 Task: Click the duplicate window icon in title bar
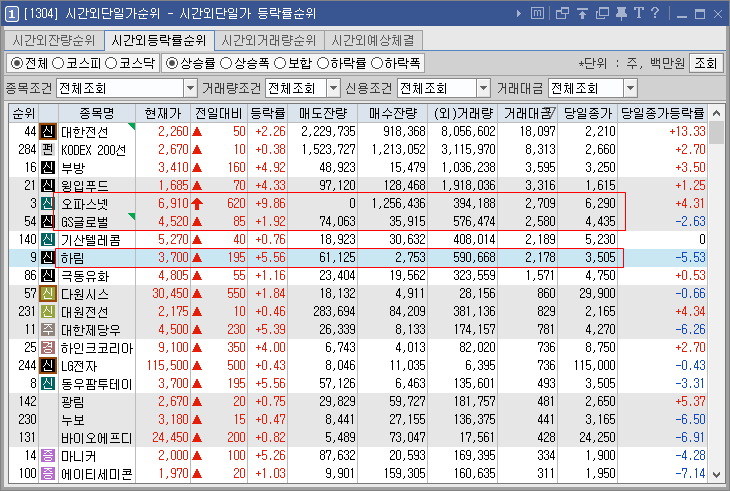click(602, 13)
